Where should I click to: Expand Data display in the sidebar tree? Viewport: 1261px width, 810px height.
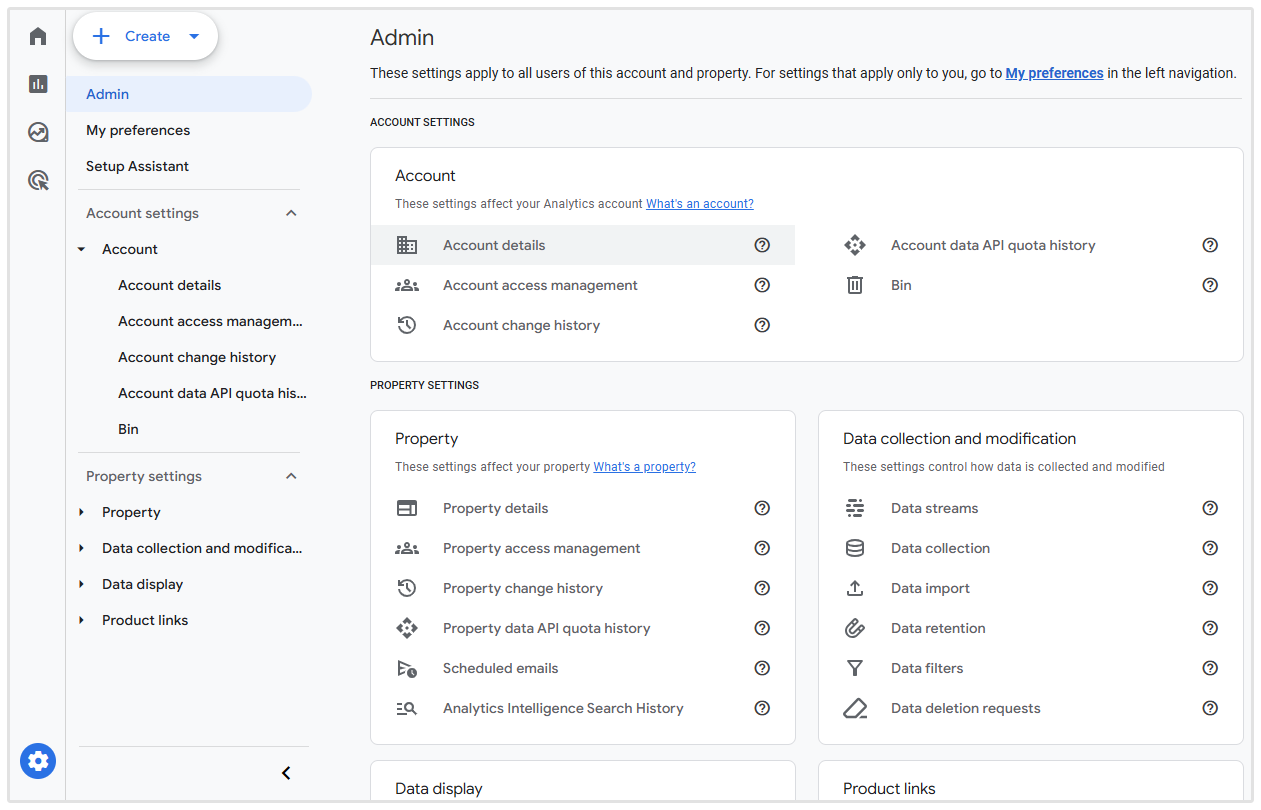click(x=82, y=584)
